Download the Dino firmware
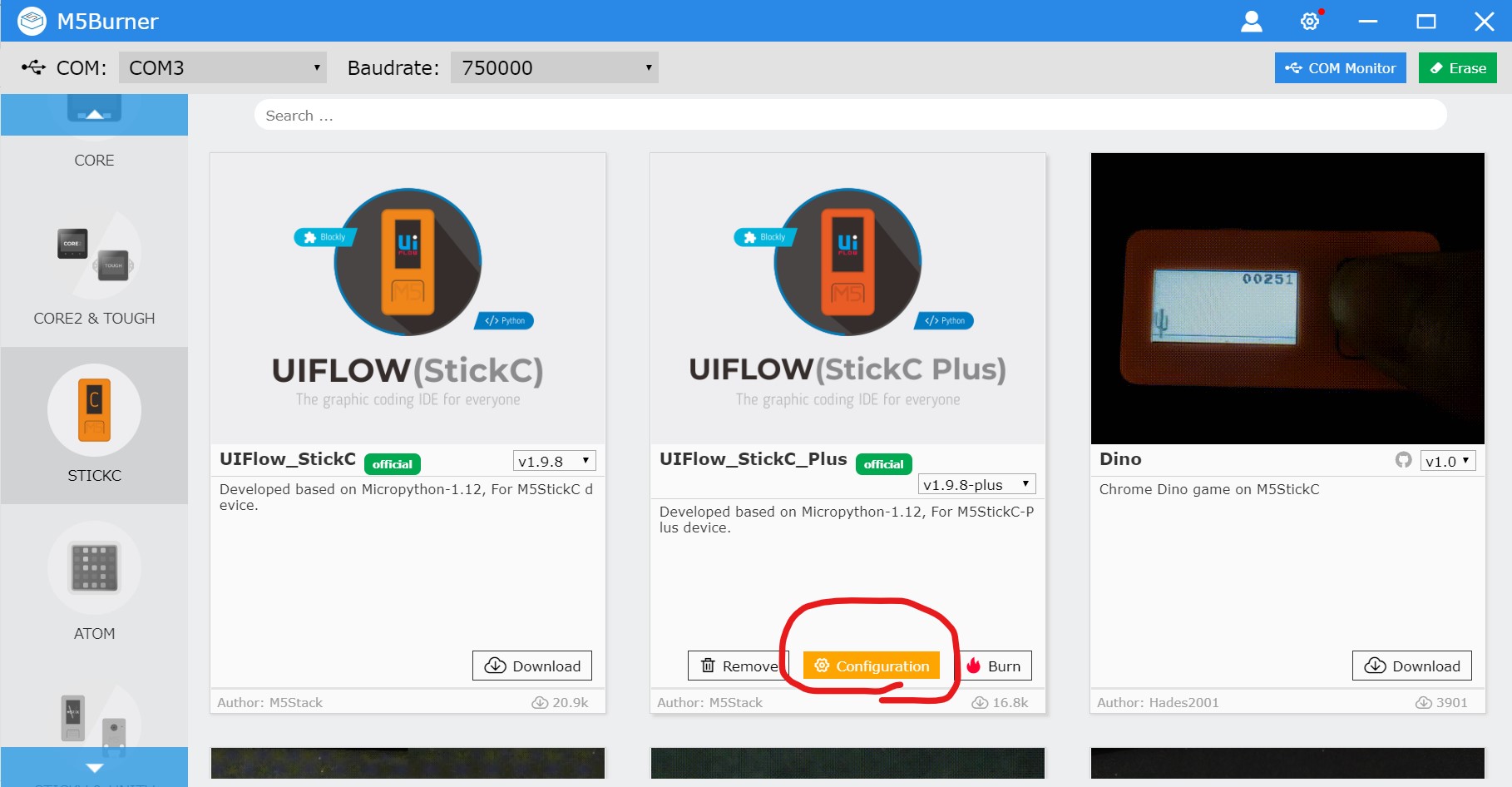Viewport: 1512px width, 787px height. tap(1412, 666)
